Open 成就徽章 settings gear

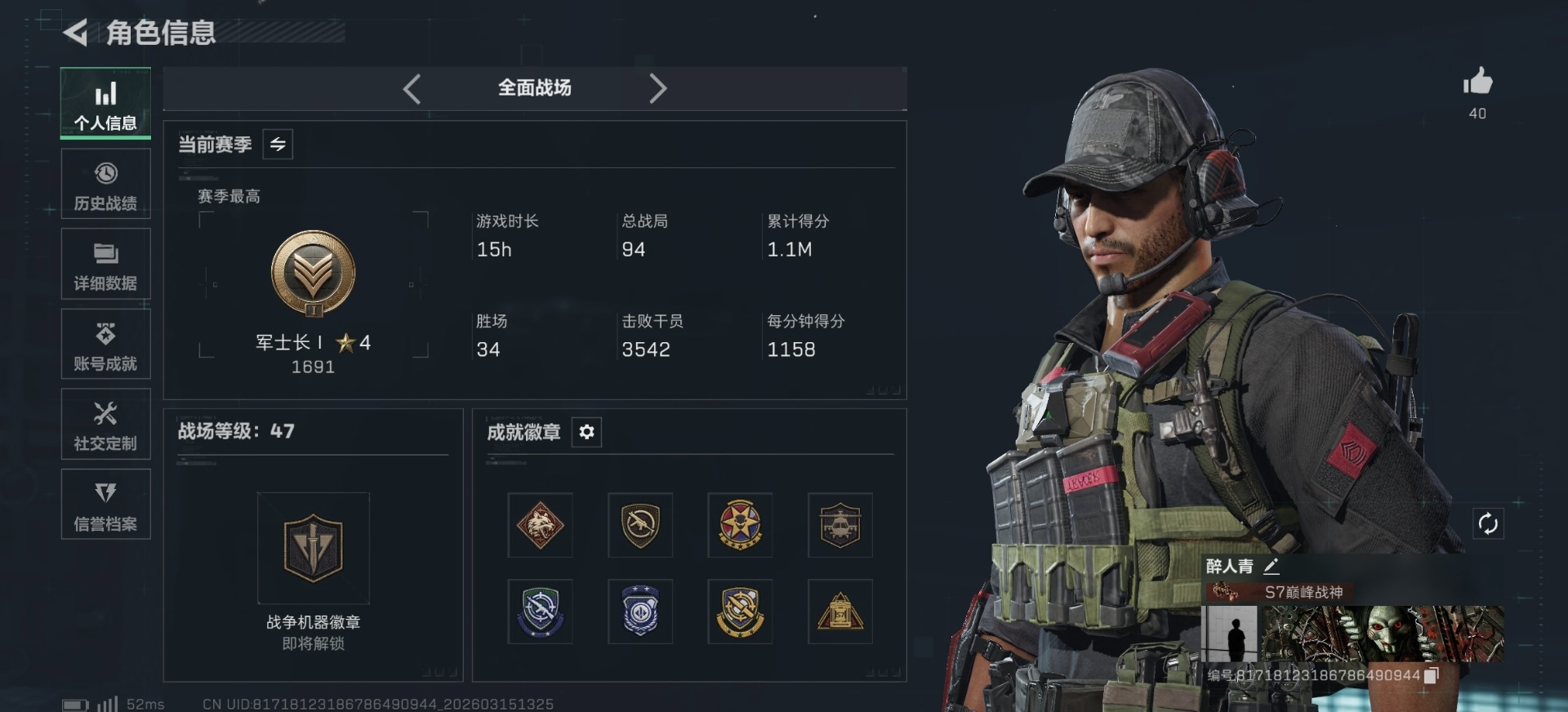pos(586,432)
